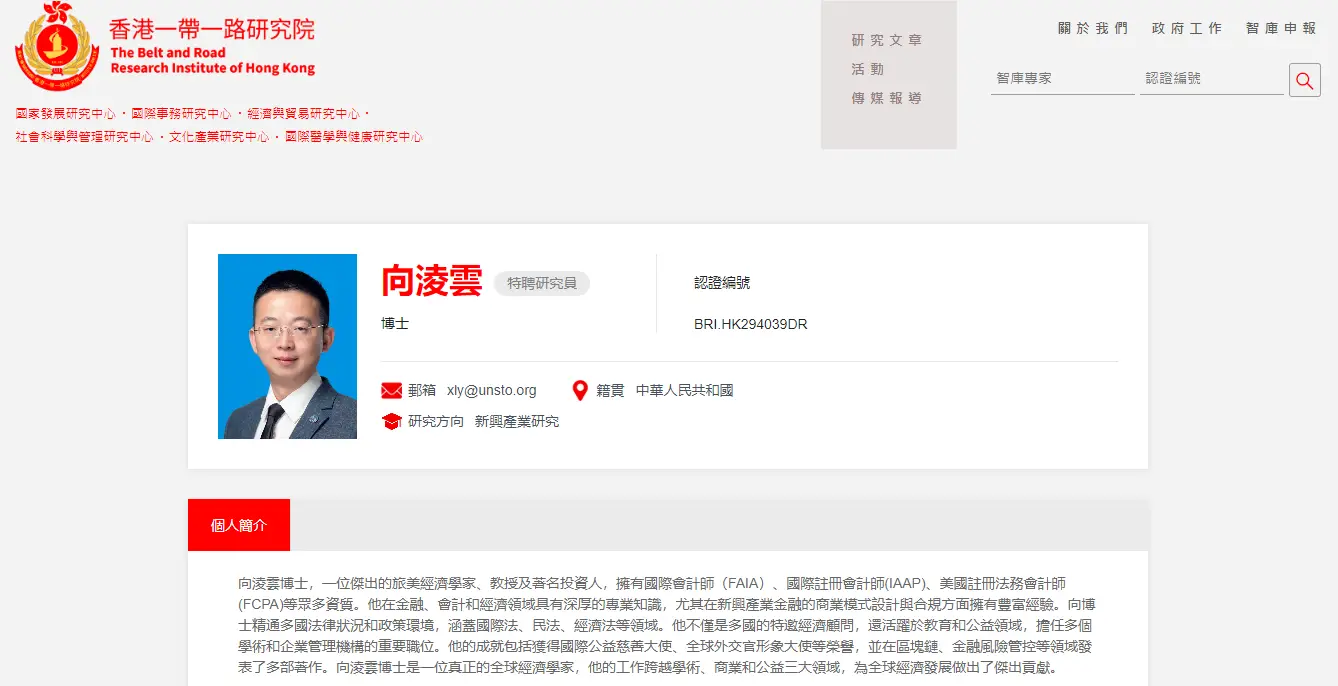
Task: Open the 經濟與貿易研究中心 link
Action: 303,114
